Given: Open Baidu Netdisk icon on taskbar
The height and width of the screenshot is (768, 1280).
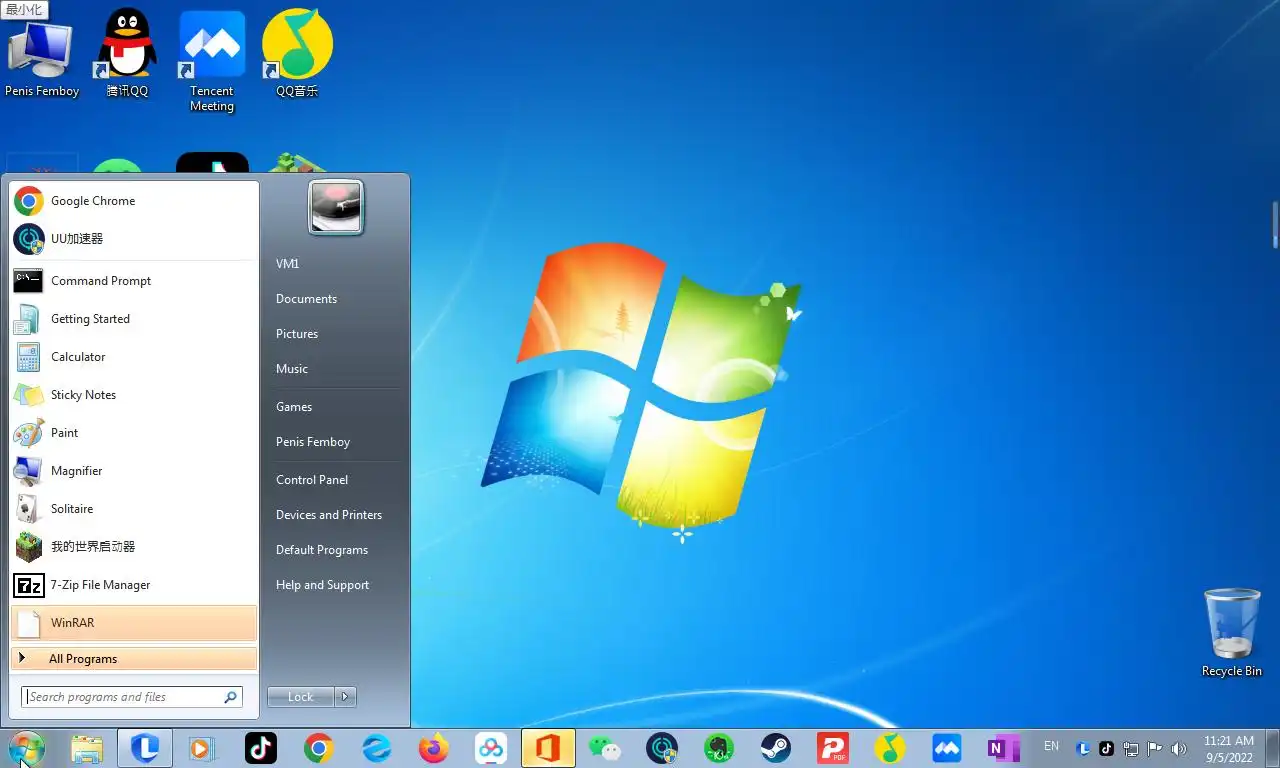Looking at the screenshot, I should (491, 748).
